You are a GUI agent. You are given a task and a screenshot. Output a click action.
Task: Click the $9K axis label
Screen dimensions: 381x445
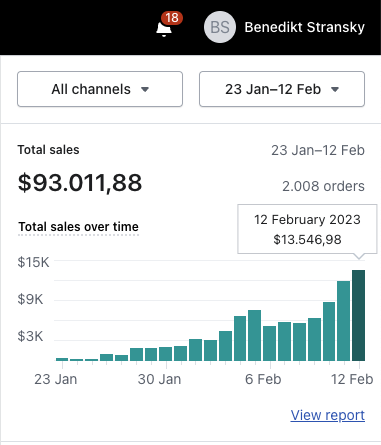(30, 299)
